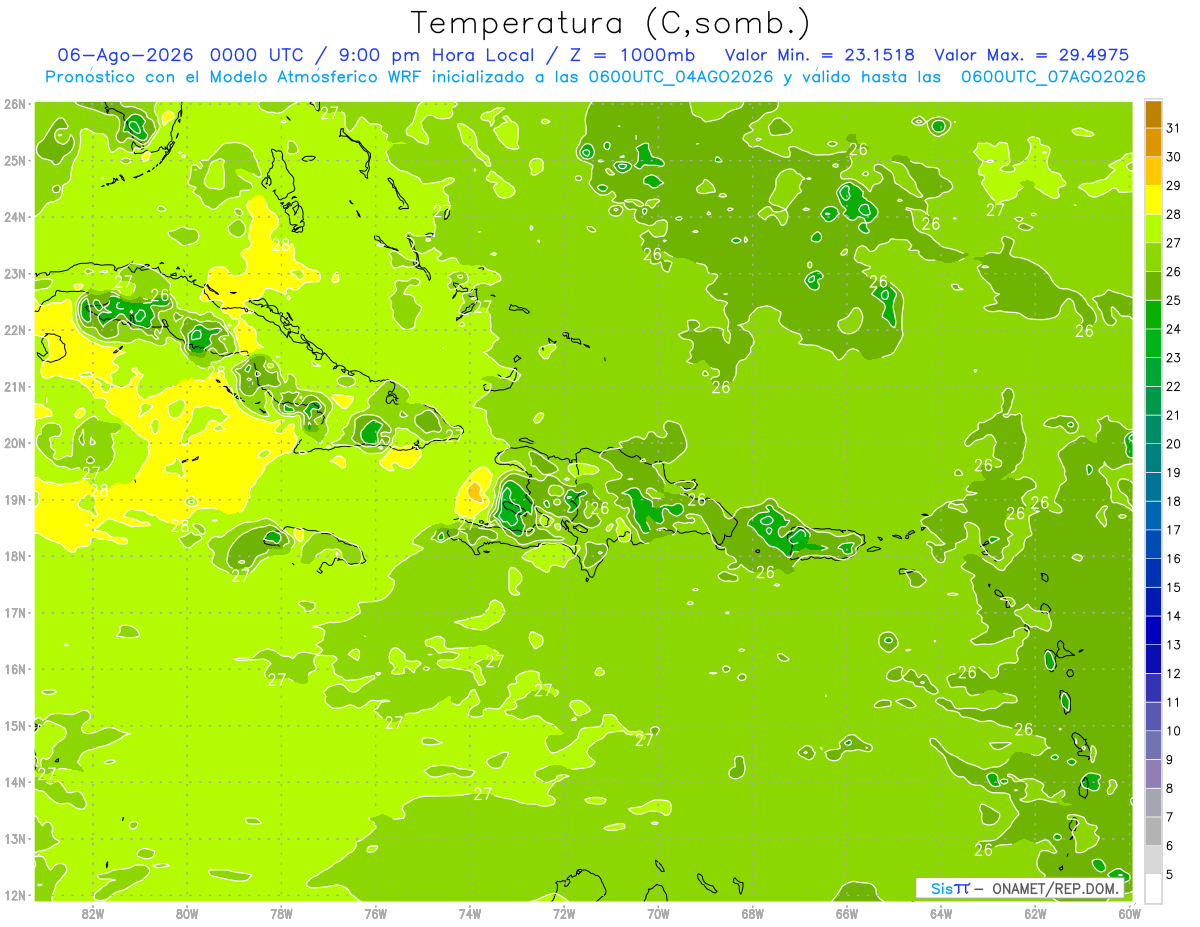
Task: Click the 78W longitude axis label
Action: click(281, 913)
